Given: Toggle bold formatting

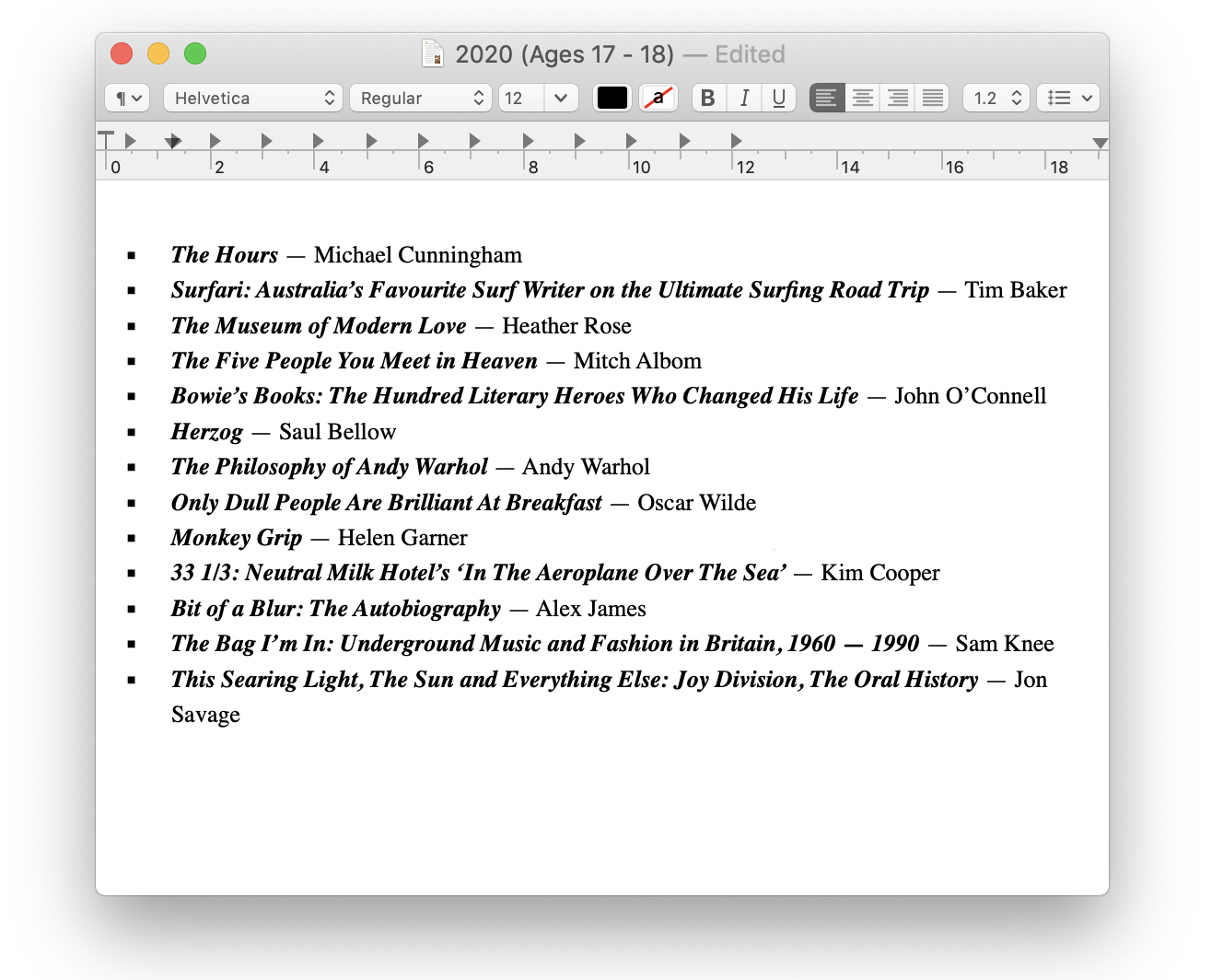Looking at the screenshot, I should pos(708,98).
